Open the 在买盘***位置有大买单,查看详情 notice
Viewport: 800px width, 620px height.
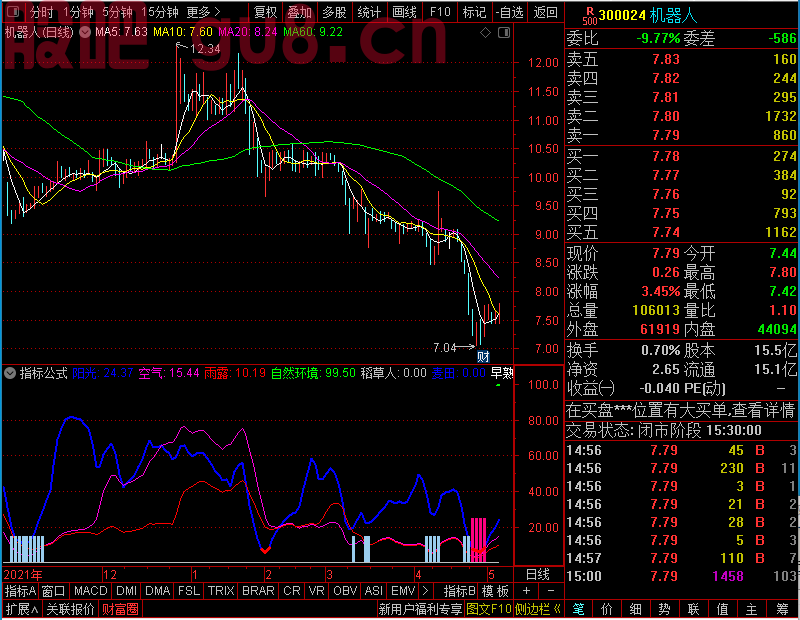click(681, 410)
